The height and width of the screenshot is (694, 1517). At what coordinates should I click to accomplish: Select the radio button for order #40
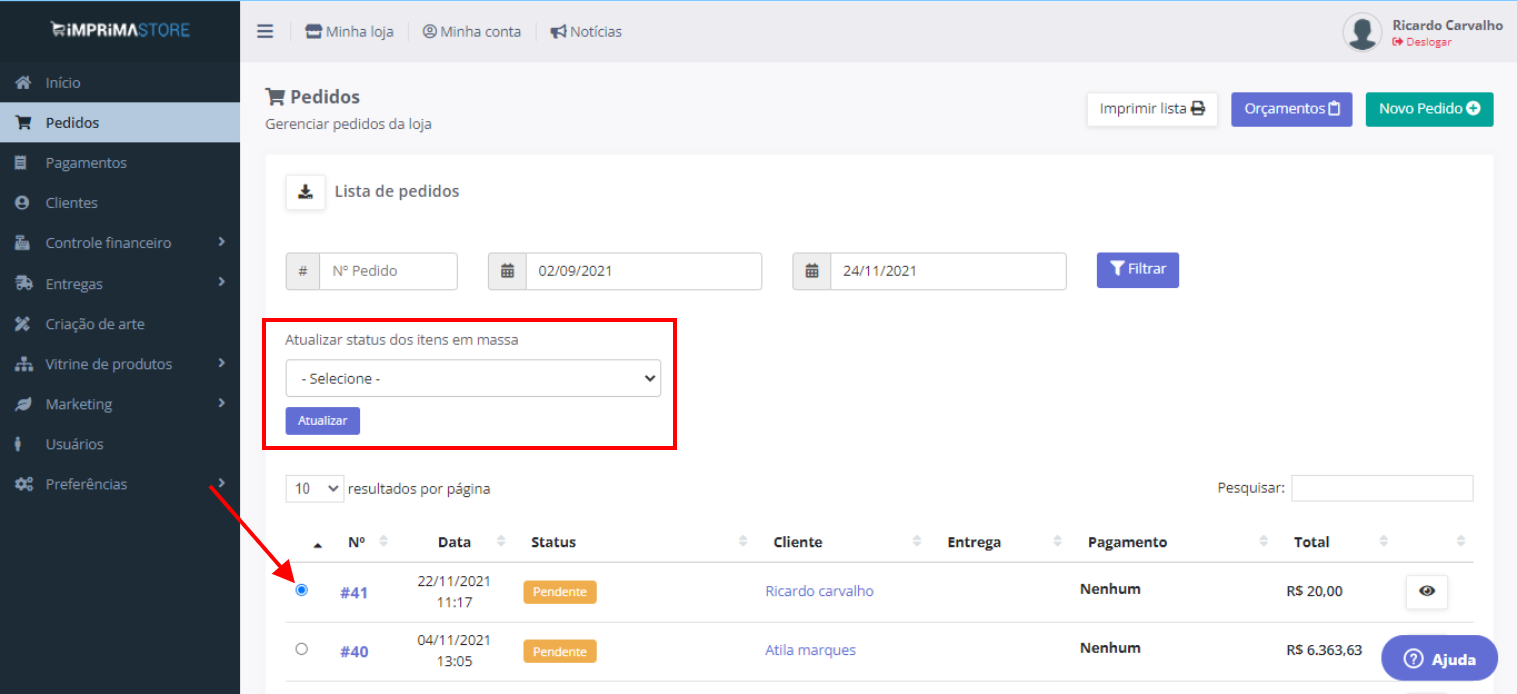pos(302,649)
